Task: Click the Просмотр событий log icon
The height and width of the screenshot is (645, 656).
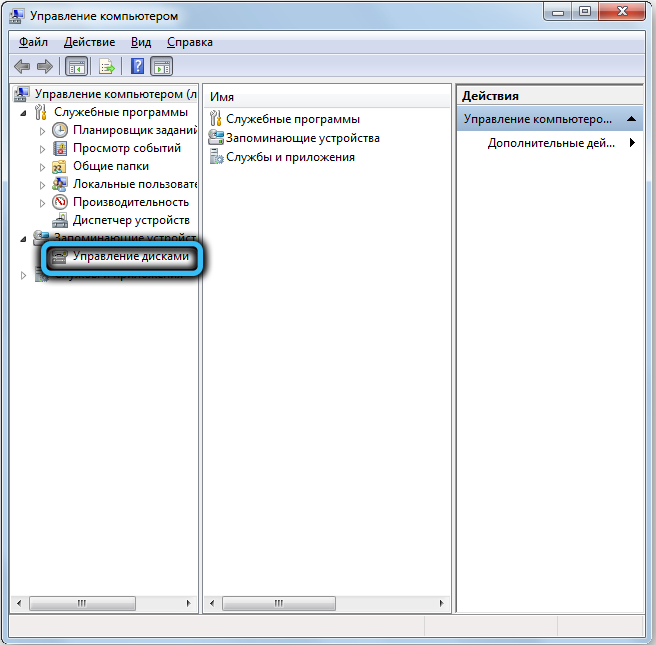Action: click(60, 148)
